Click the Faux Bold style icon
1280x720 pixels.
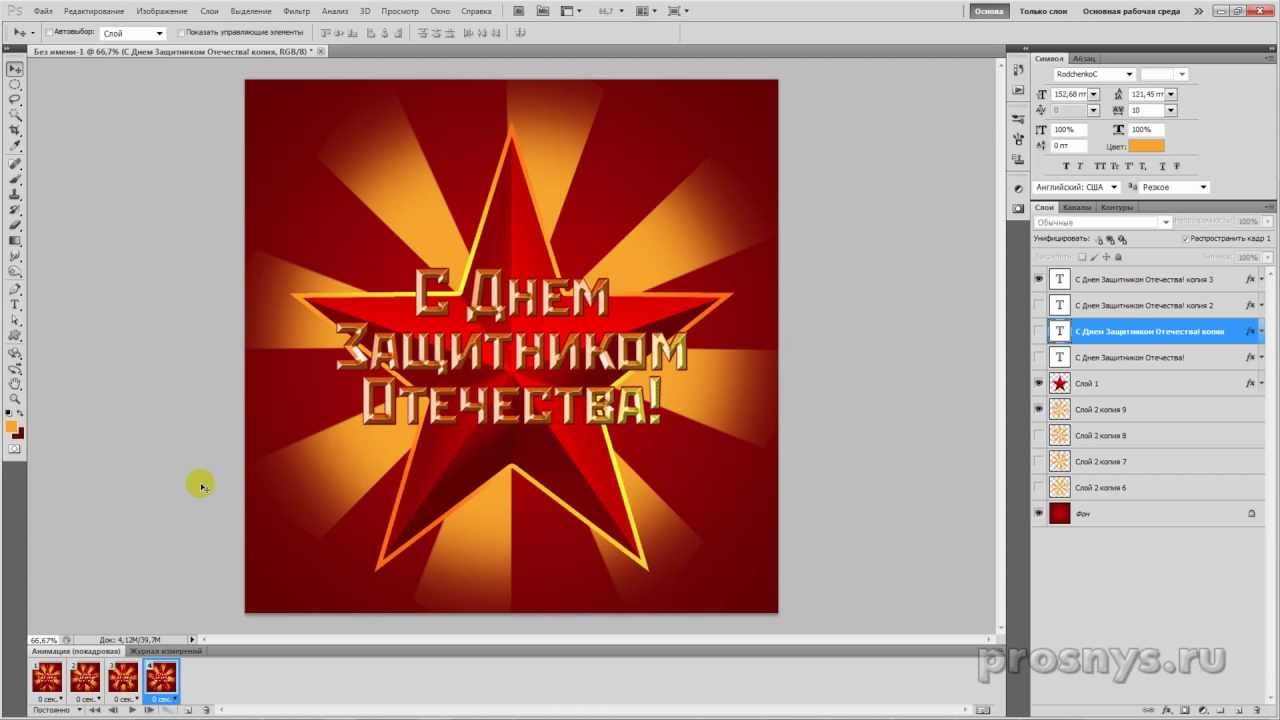(1066, 166)
